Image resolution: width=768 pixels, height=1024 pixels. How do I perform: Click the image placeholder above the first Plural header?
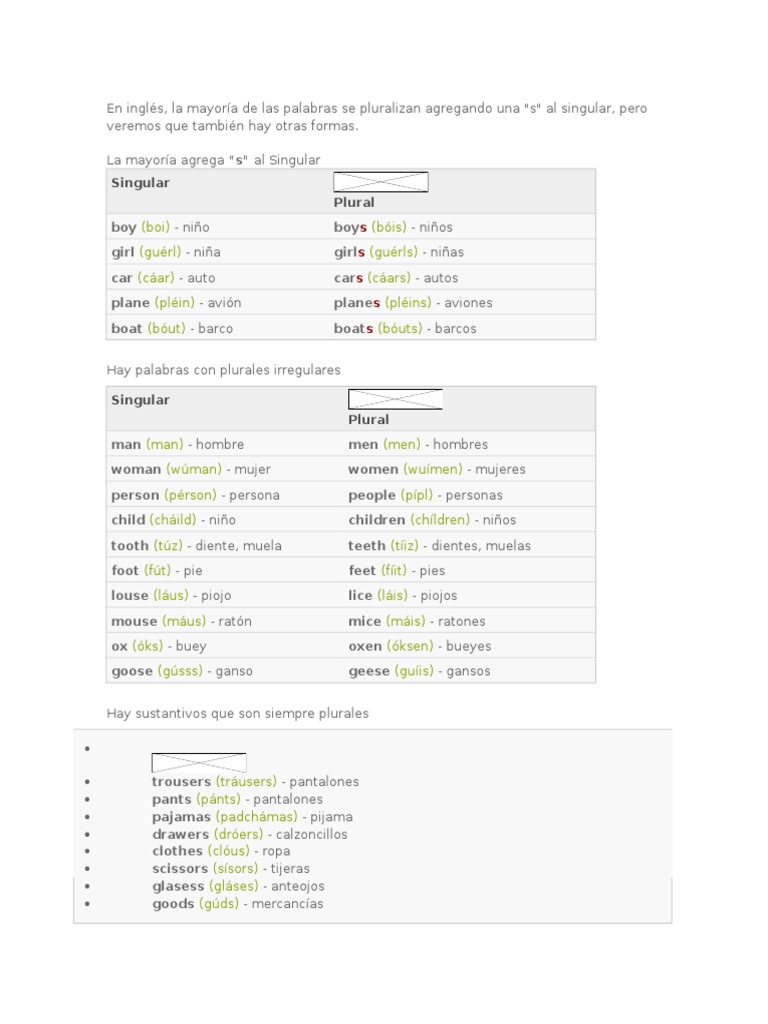(380, 182)
